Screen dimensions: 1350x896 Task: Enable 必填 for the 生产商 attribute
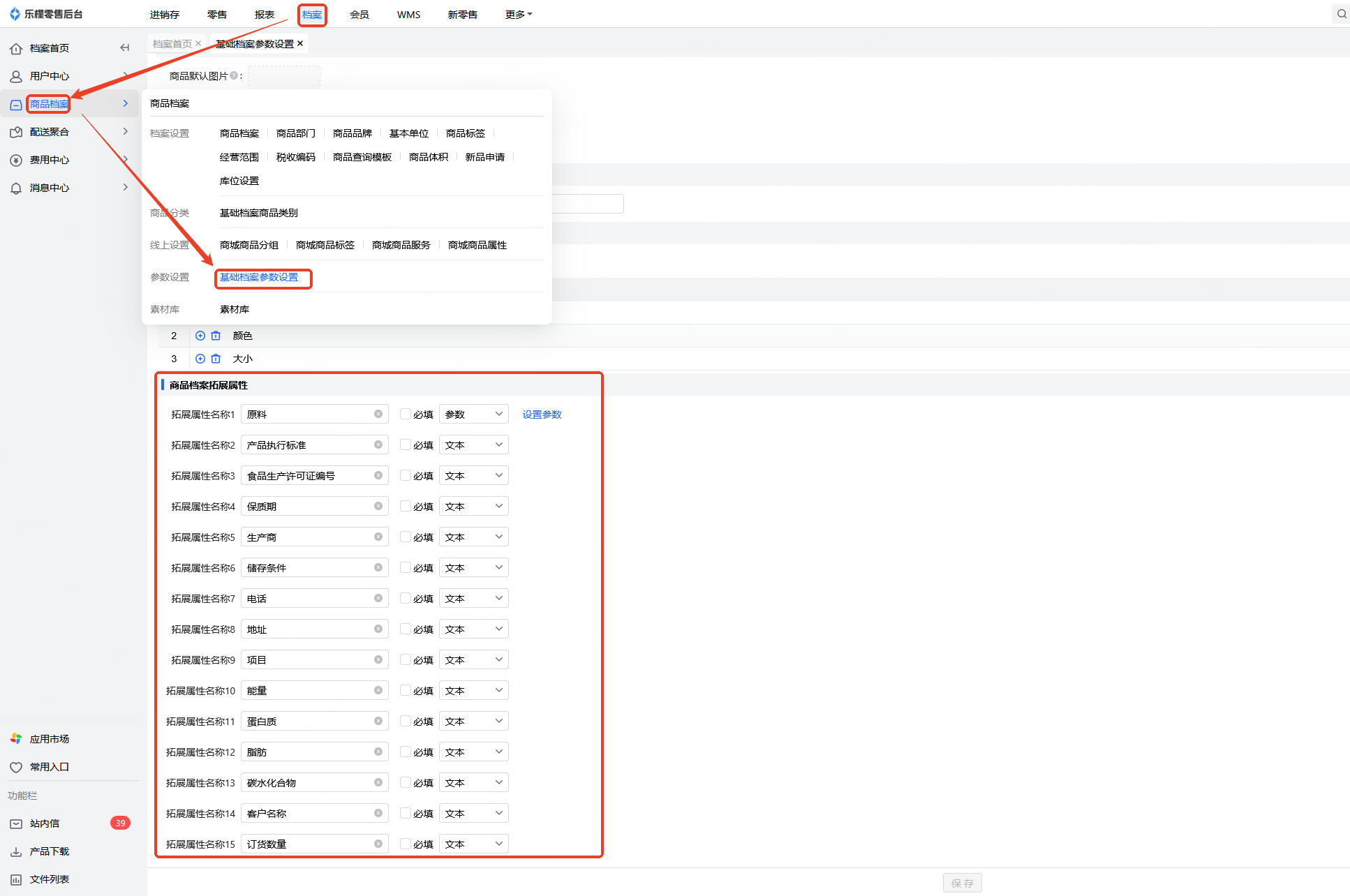[x=405, y=537]
